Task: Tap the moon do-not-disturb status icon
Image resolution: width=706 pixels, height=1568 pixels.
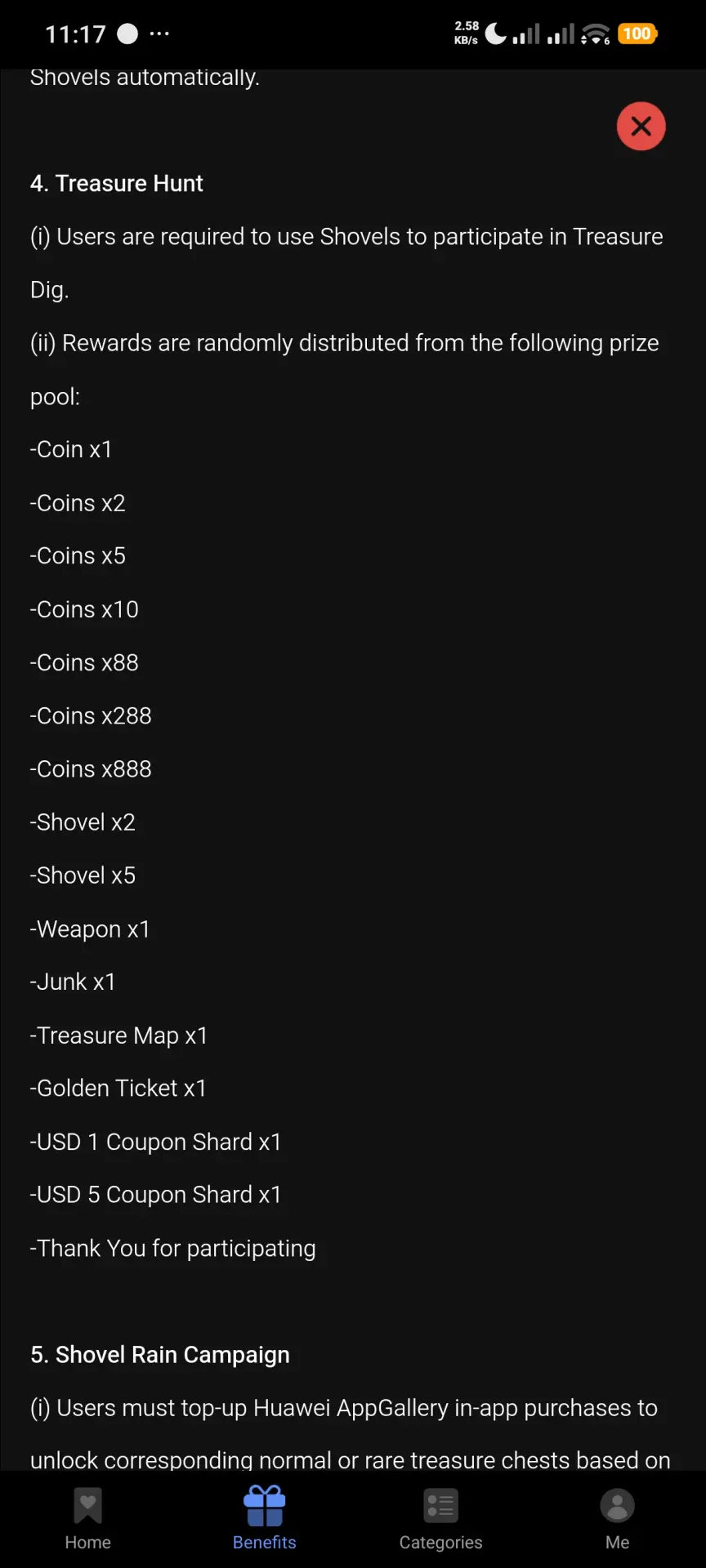Action: coord(496,33)
